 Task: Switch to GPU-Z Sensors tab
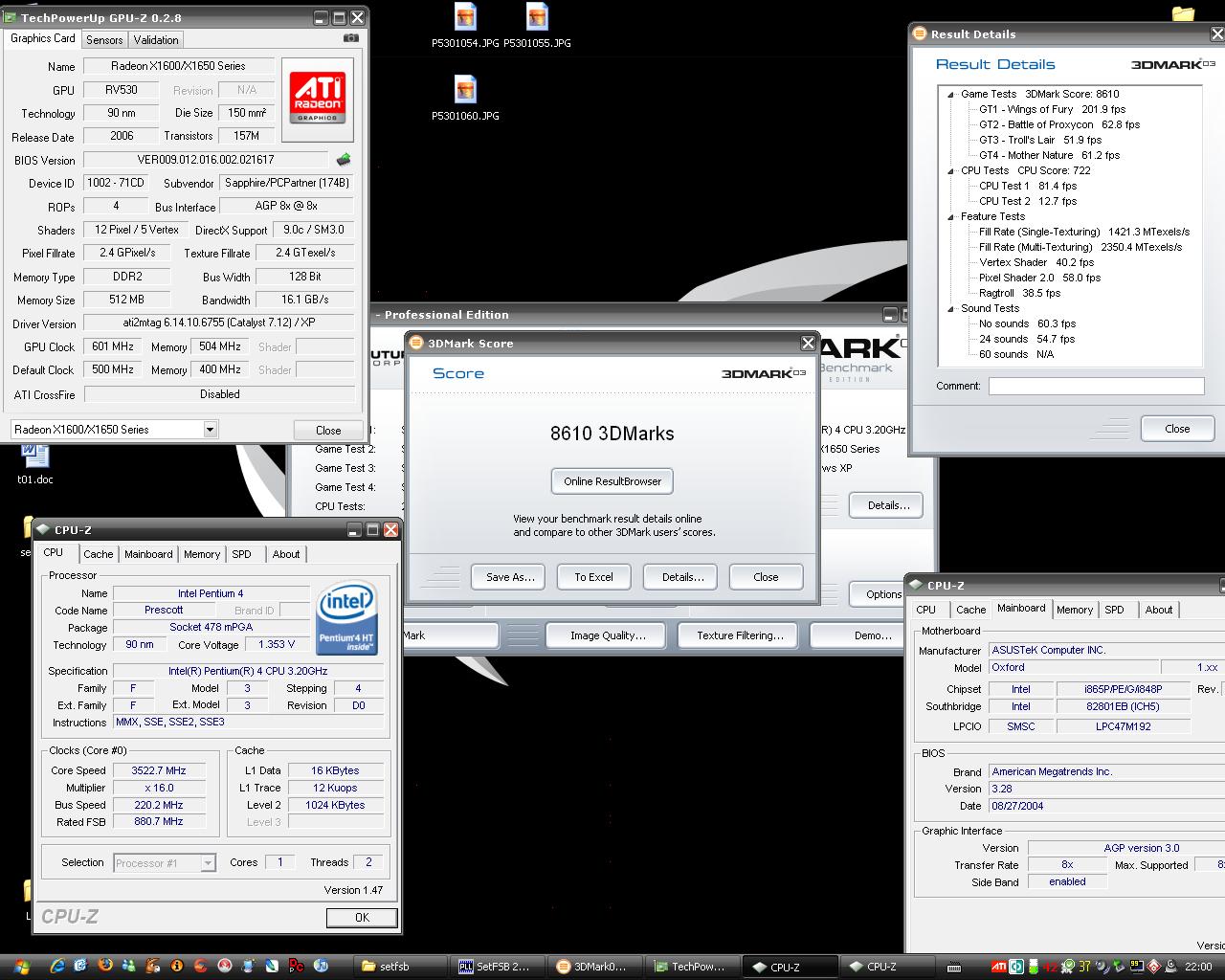tap(104, 40)
